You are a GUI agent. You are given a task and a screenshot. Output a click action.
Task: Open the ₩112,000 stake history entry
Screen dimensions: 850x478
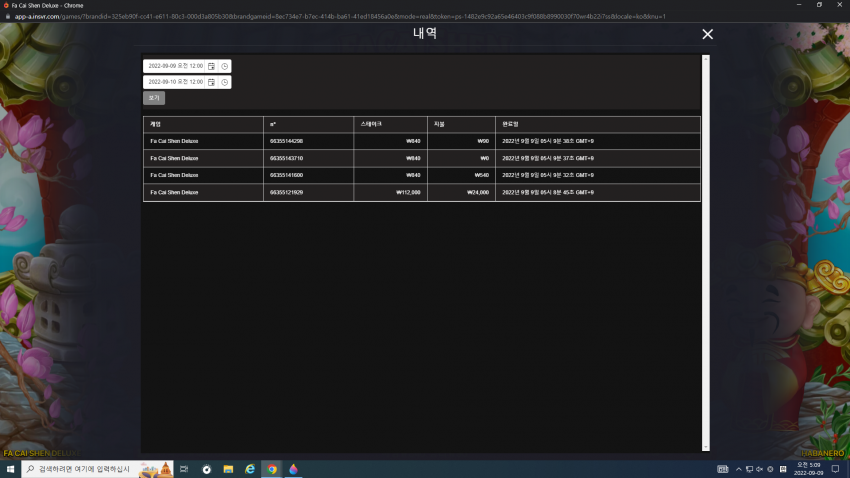(422, 192)
